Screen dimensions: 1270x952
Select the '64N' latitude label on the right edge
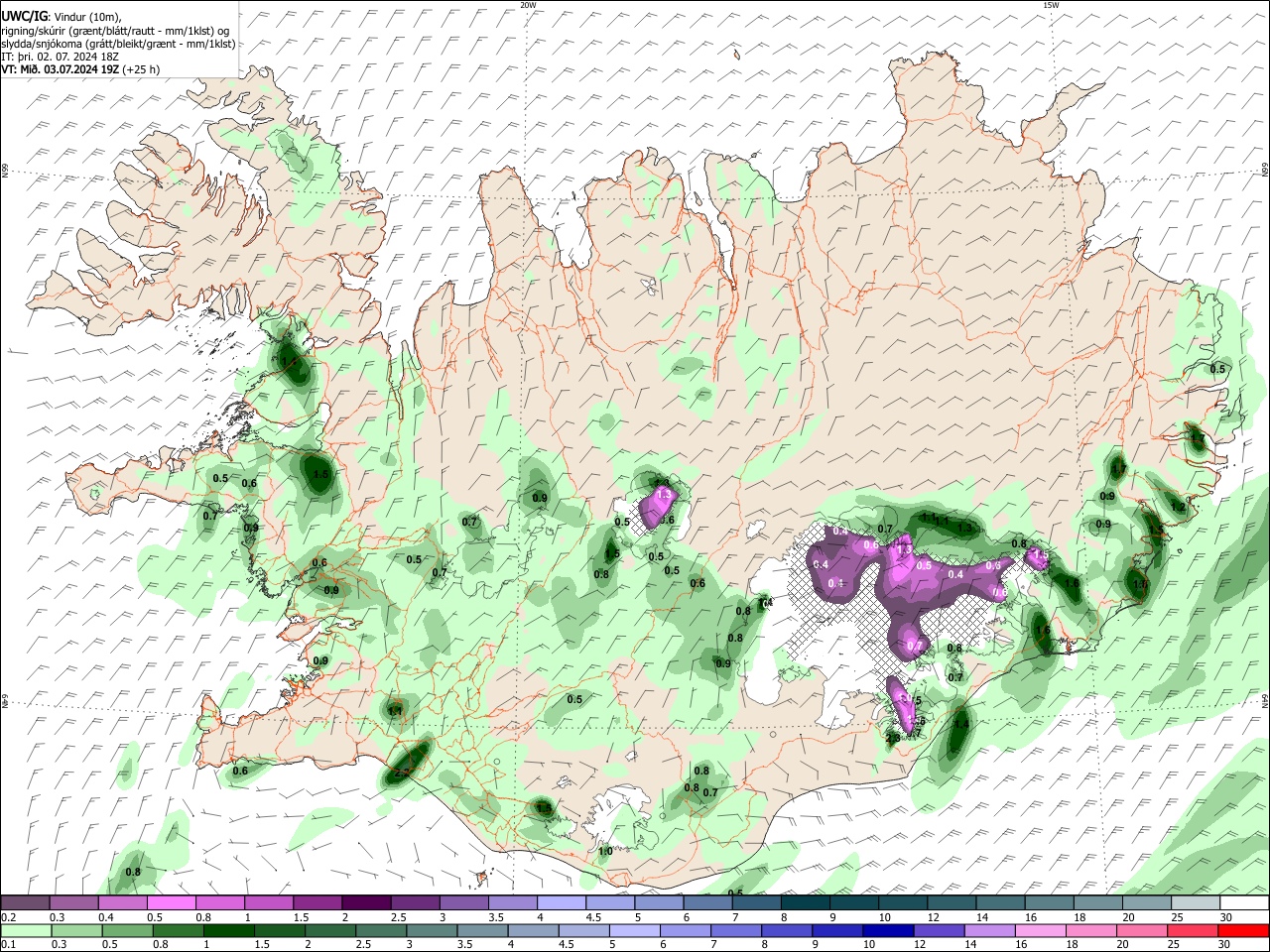pyautogui.click(x=1265, y=700)
